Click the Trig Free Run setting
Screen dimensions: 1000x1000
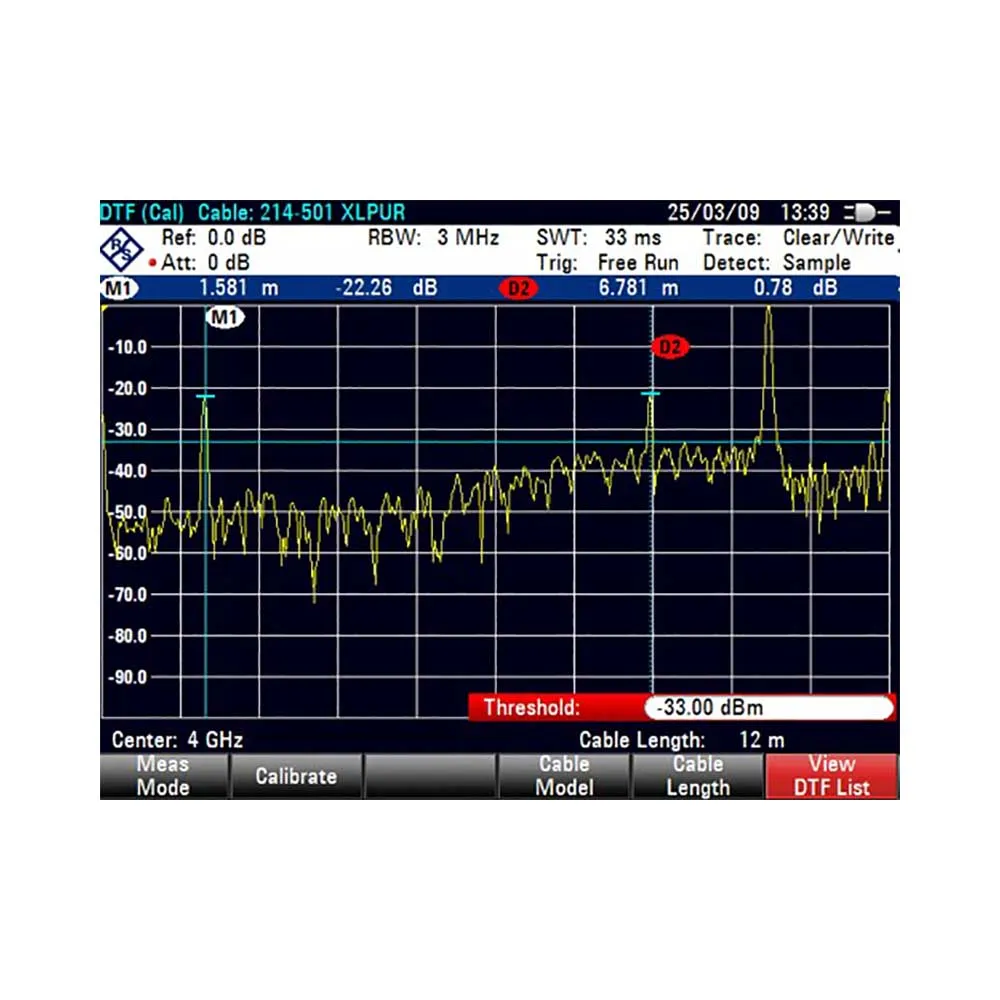(x=607, y=262)
